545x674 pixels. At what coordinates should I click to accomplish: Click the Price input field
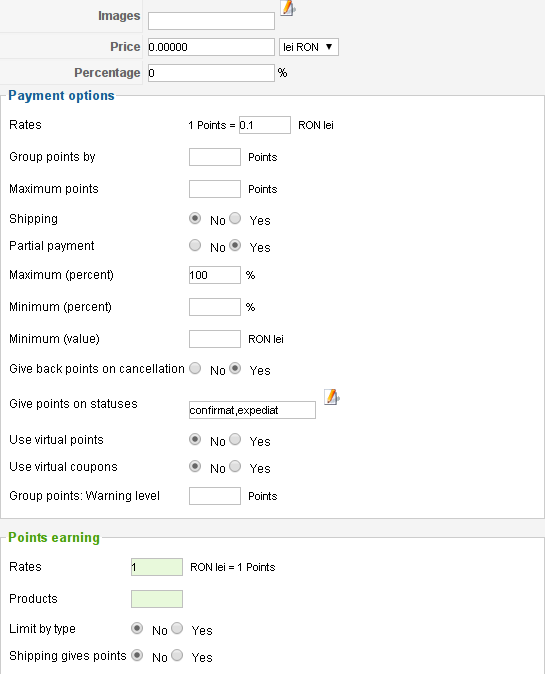tap(211, 47)
